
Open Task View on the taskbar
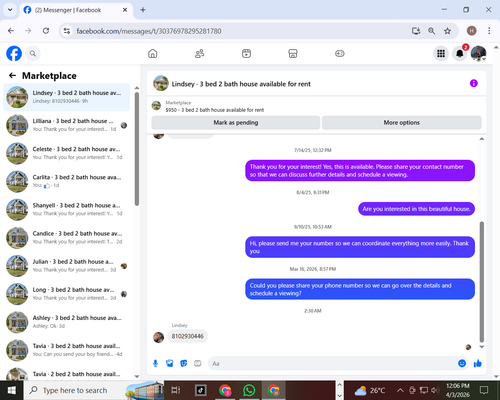pos(176,390)
